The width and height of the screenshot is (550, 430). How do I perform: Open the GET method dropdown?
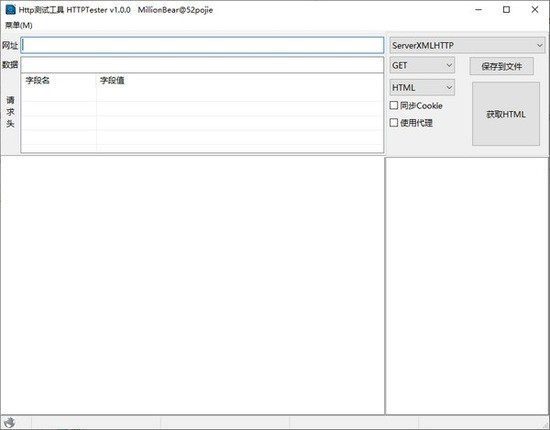pos(422,65)
